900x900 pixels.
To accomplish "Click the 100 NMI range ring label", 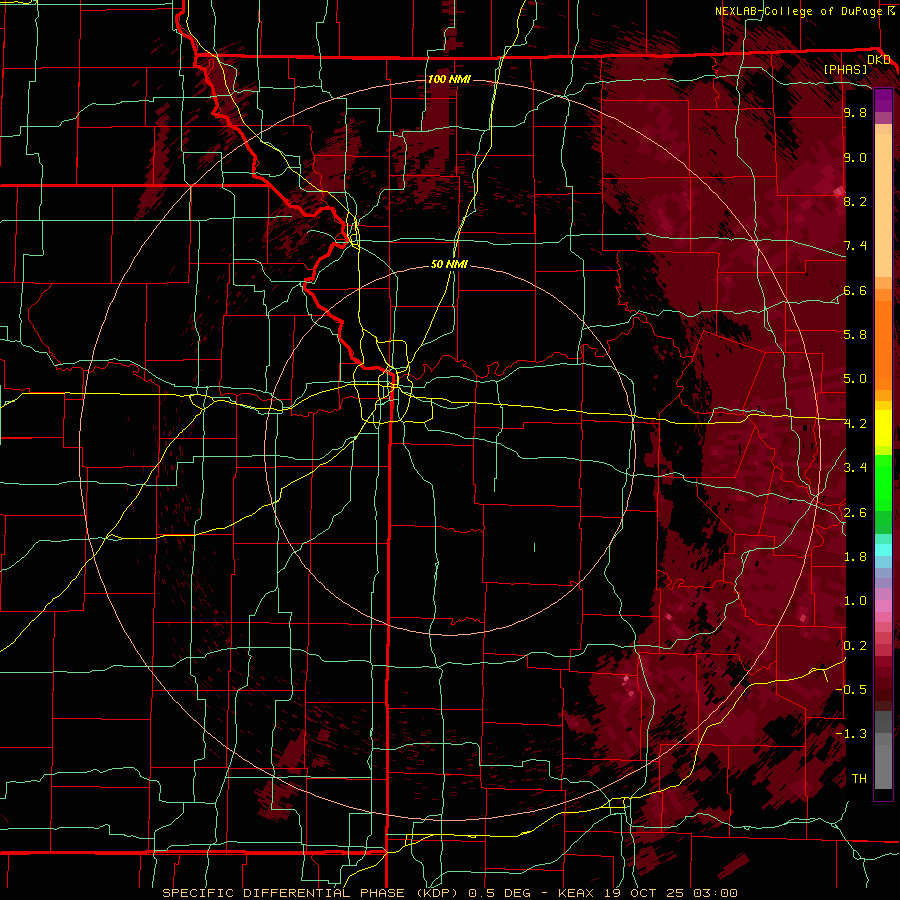I will coord(449,79).
